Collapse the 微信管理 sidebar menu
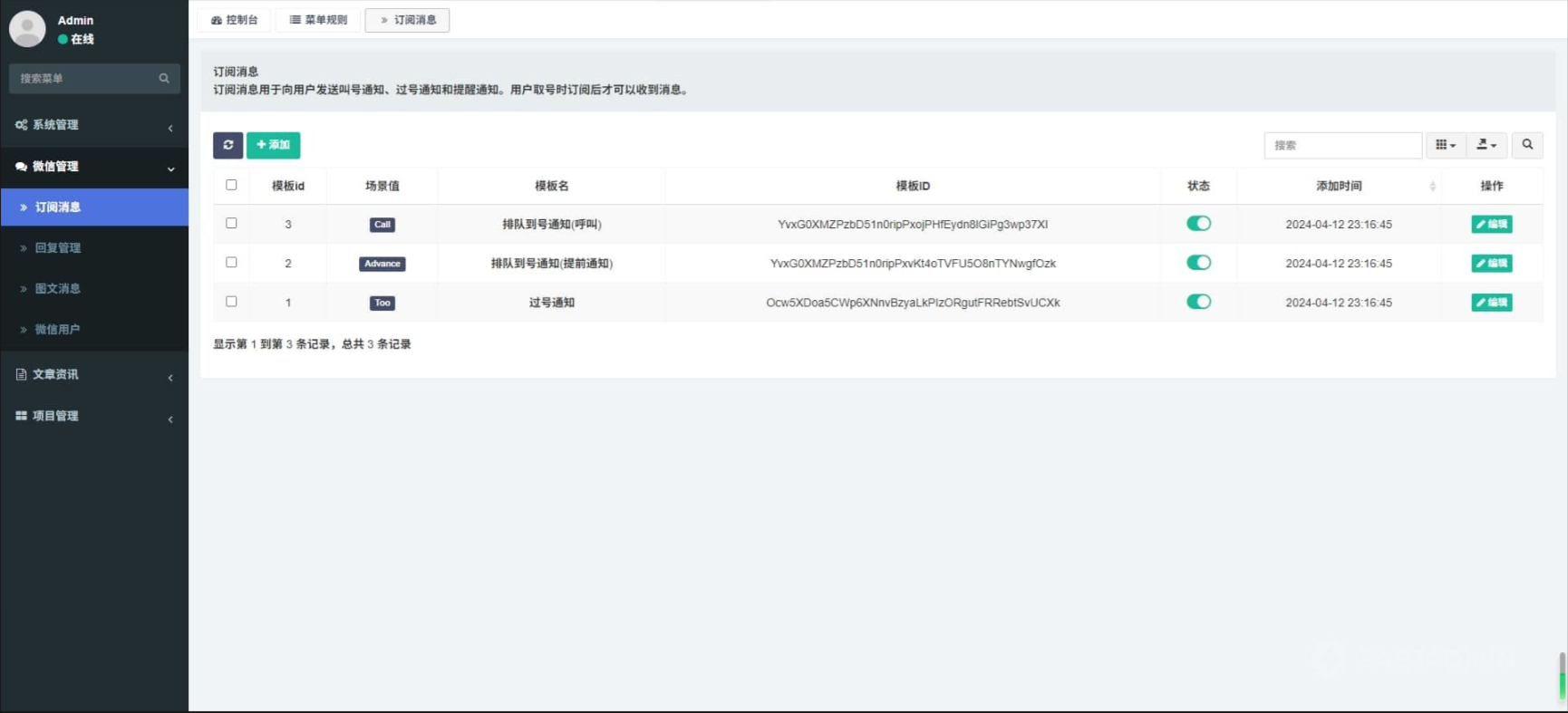Image resolution: width=1568 pixels, height=713 pixels. [94, 167]
